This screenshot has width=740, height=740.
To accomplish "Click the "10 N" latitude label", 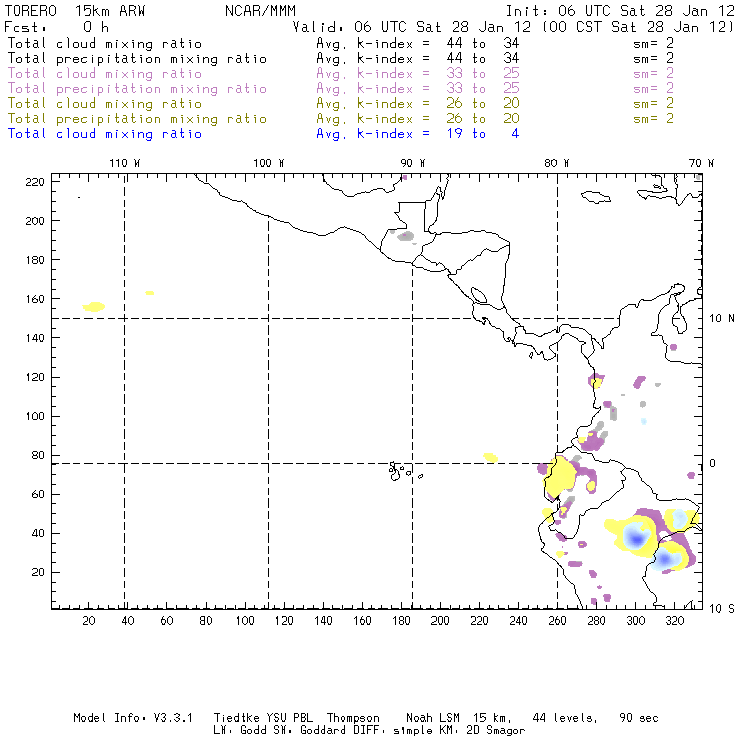I will (722, 319).
